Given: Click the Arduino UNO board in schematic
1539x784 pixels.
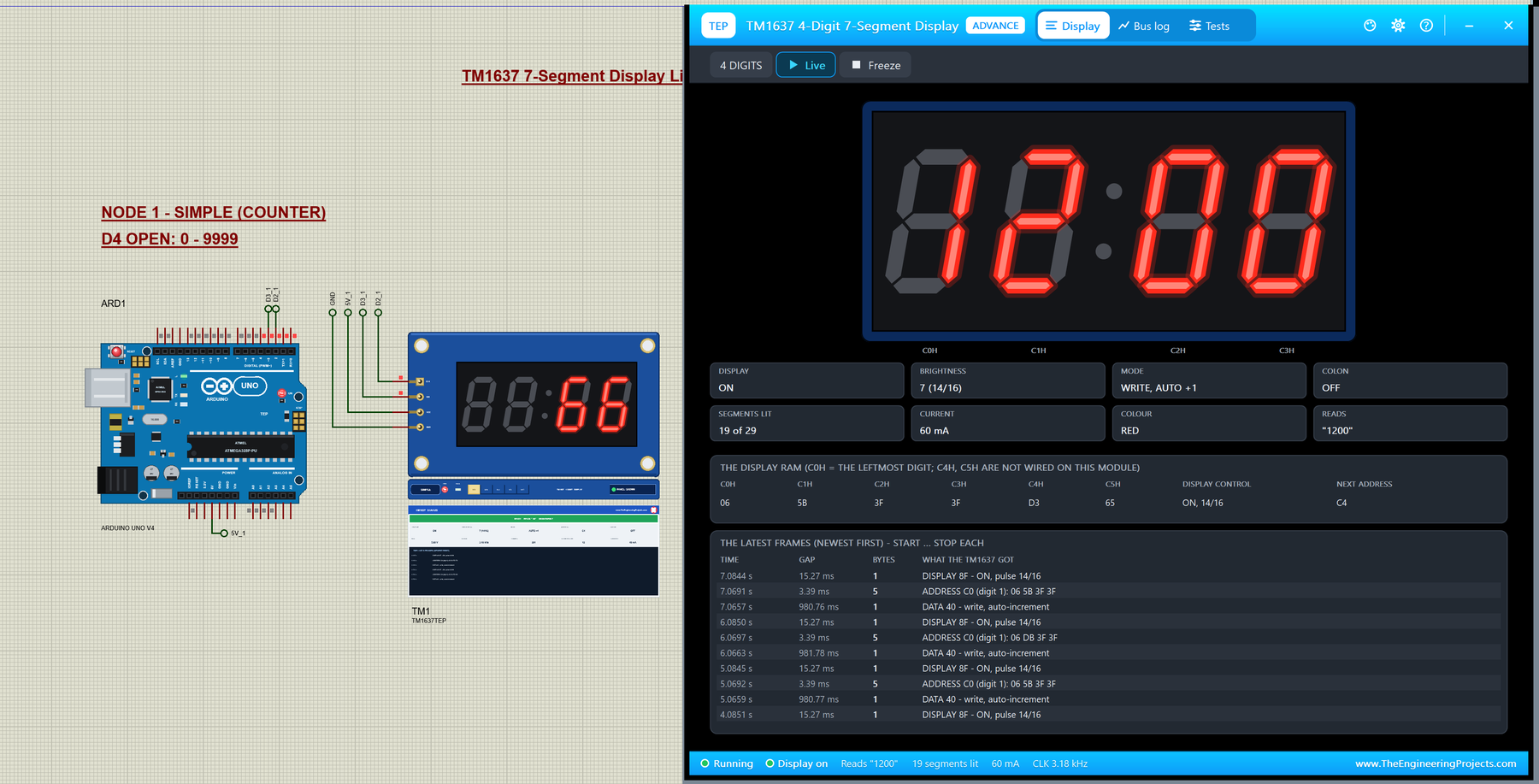Looking at the screenshot, I should [198, 423].
